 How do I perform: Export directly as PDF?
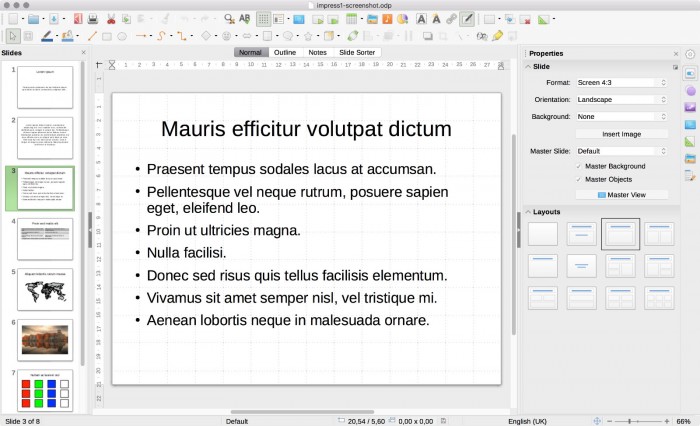[x=78, y=19]
